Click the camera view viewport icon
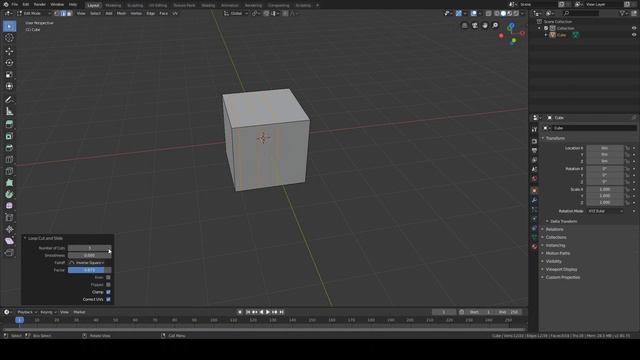Screen dimensions: 640x360 [x=475, y=25]
